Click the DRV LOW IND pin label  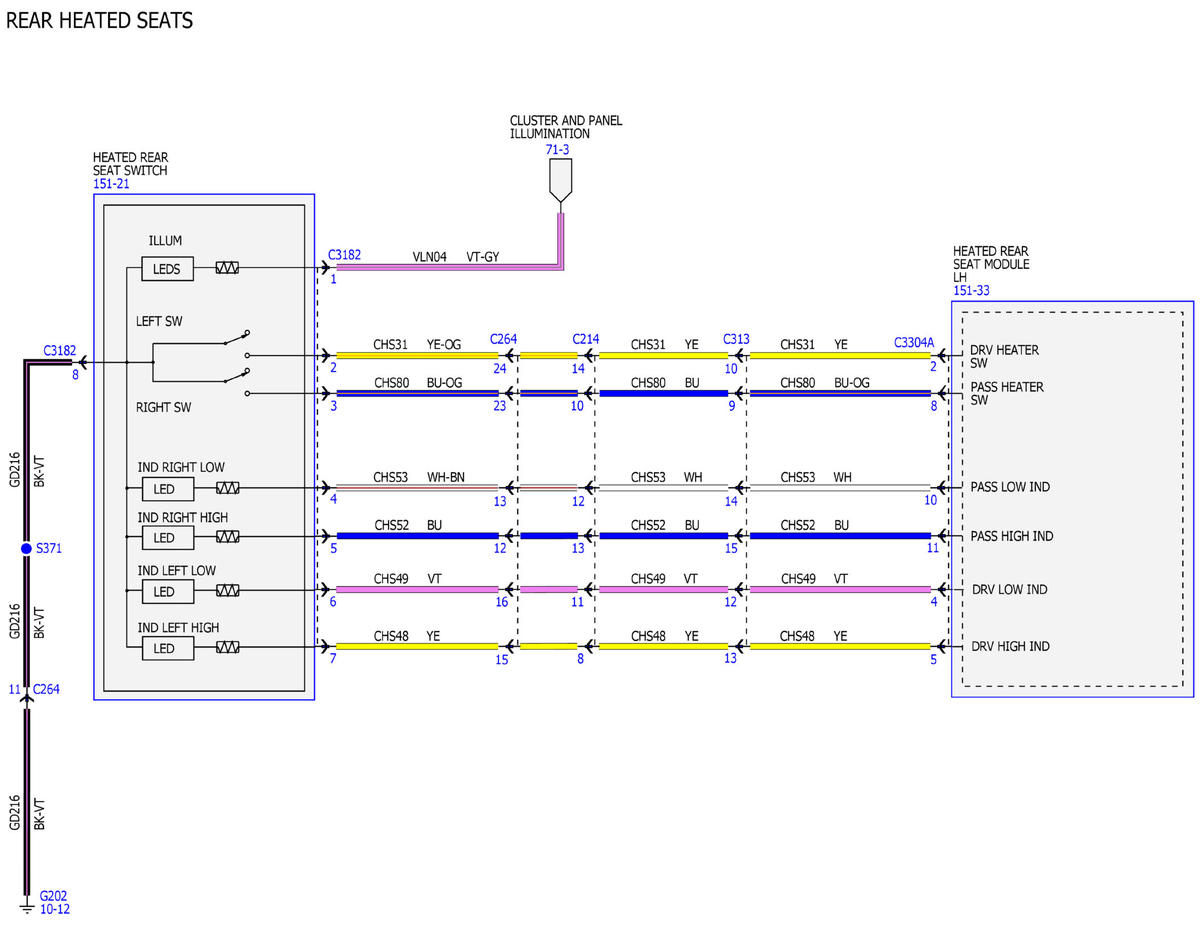coord(1009,590)
